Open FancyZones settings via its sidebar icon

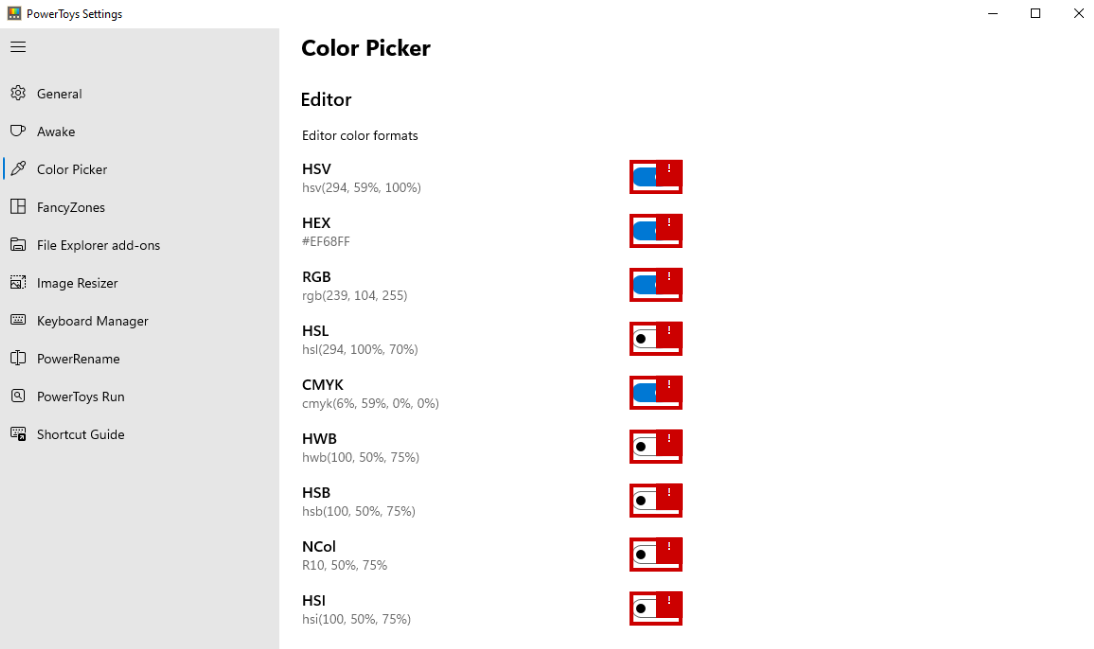(17, 207)
